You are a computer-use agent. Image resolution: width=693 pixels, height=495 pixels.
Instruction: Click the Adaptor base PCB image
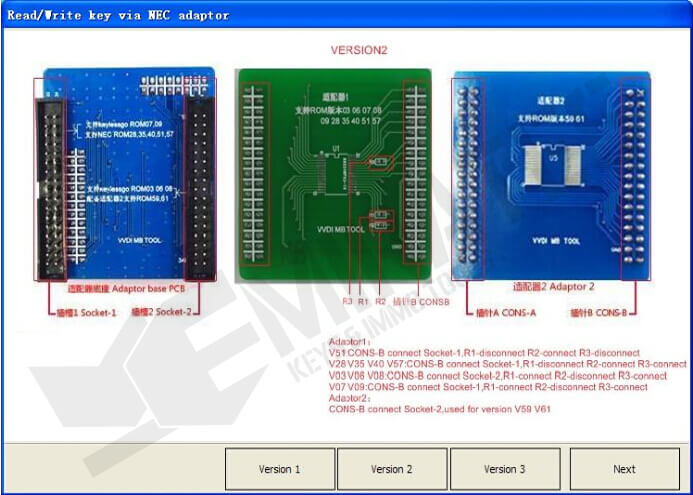pos(125,174)
